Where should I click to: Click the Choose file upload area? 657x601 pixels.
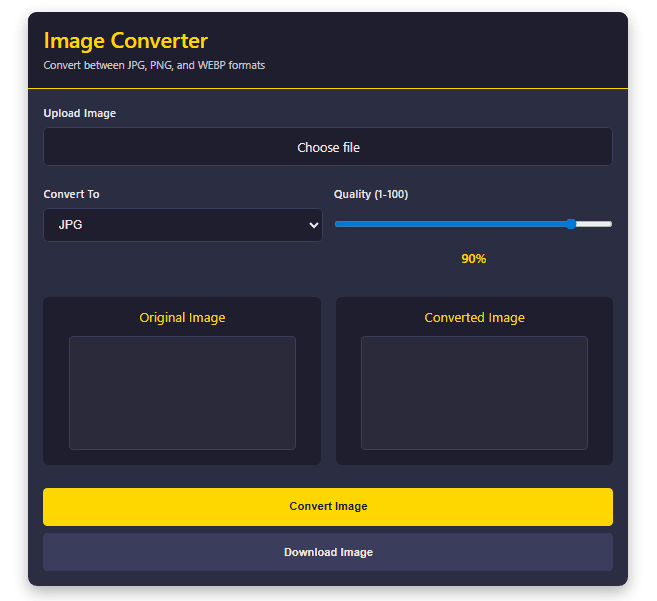click(328, 147)
